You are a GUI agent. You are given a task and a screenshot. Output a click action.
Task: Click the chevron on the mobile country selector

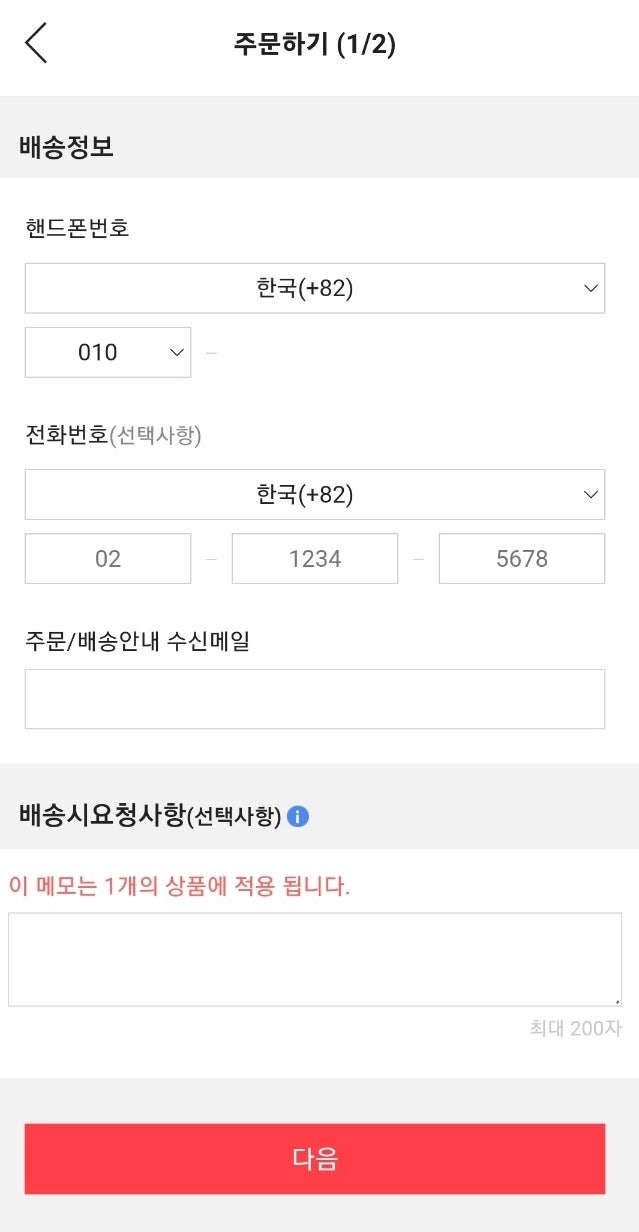point(591,288)
